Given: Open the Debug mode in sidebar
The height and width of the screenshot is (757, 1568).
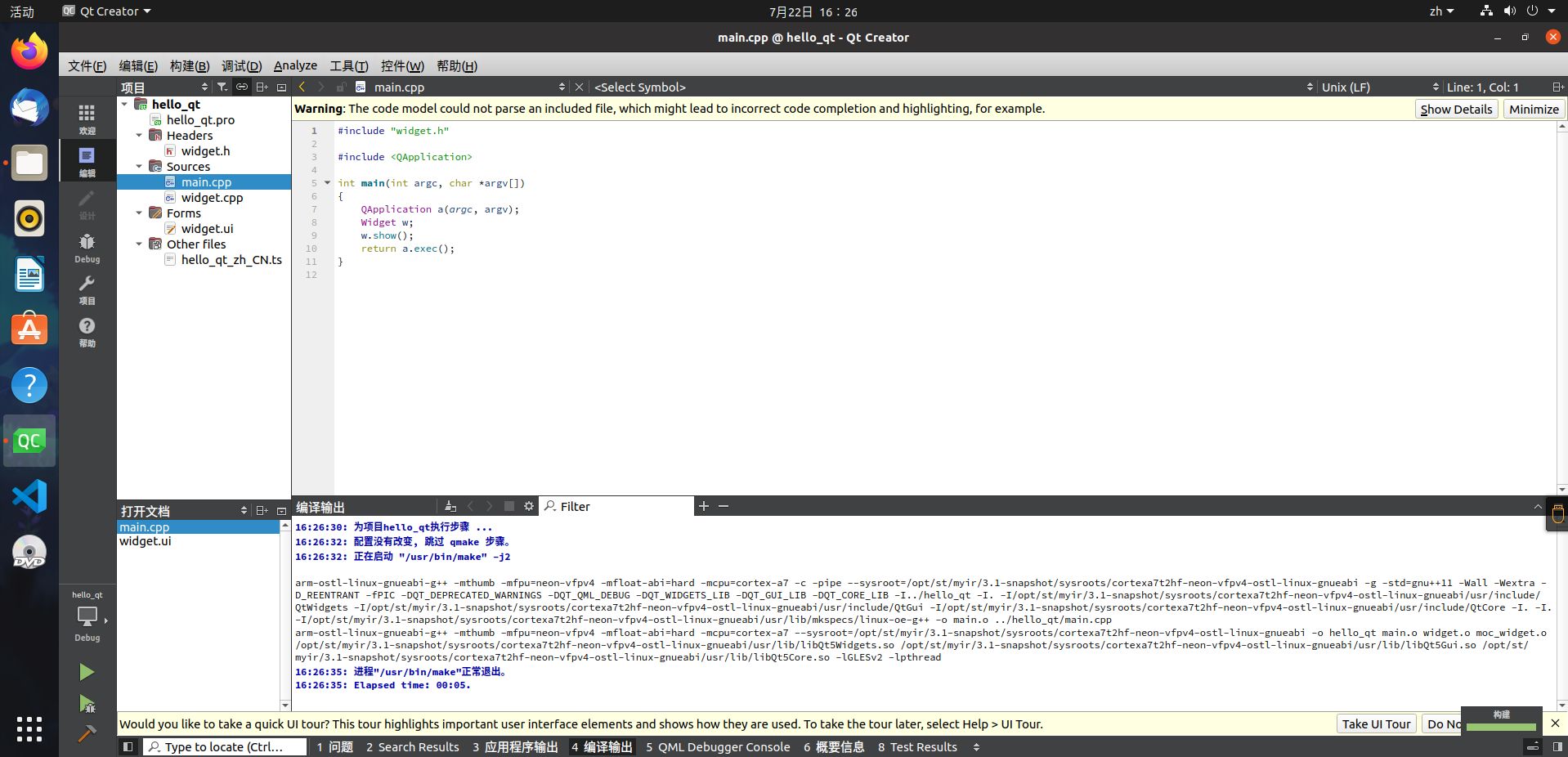Looking at the screenshot, I should pos(87,248).
